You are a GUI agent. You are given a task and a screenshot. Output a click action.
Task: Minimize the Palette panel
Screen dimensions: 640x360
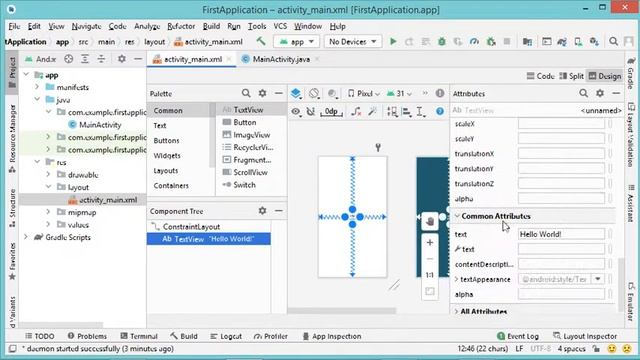[x=279, y=93]
